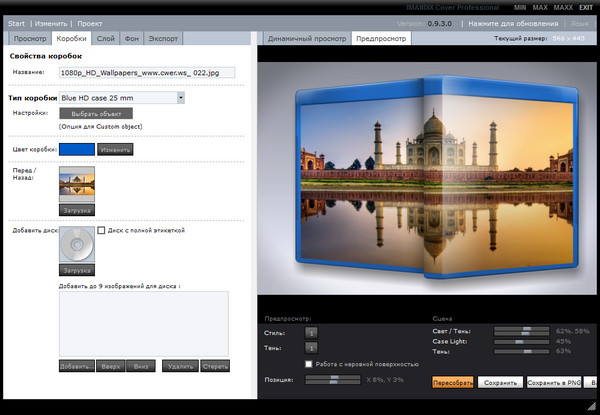600x415 pixels.
Task: Click the Название text field
Action: tap(146, 73)
